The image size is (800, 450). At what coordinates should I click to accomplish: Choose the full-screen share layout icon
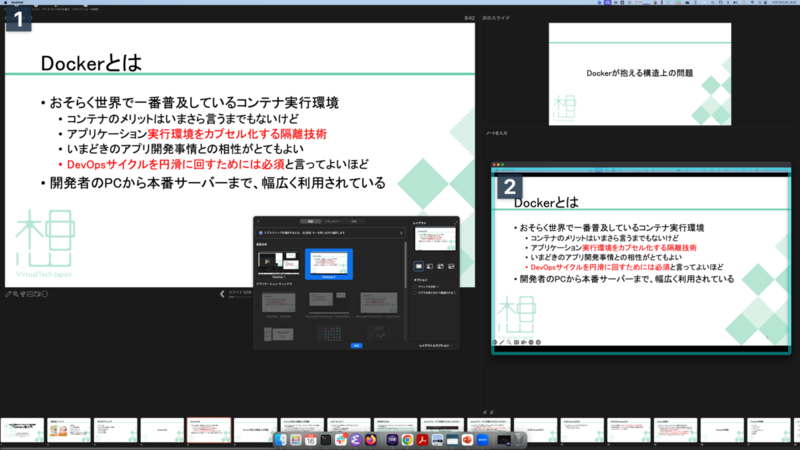coord(418,266)
